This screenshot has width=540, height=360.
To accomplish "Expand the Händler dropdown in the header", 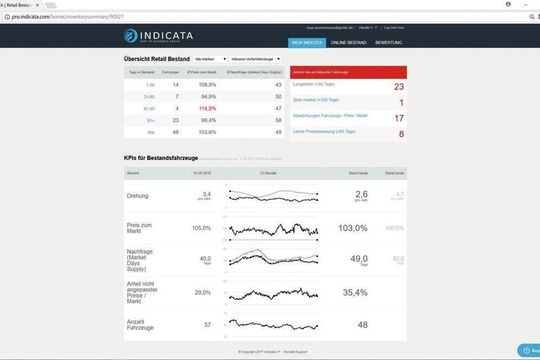I will [x=368, y=28].
